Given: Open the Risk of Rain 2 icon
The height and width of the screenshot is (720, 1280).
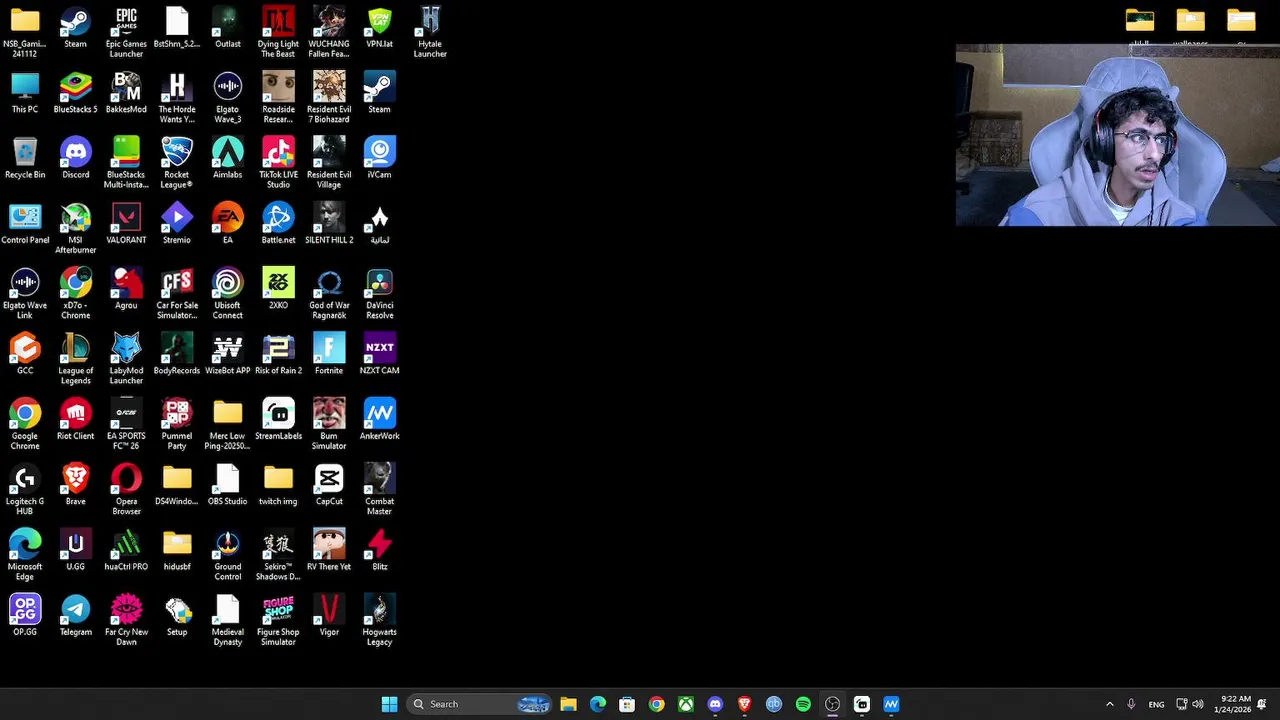Looking at the screenshot, I should tap(278, 354).
